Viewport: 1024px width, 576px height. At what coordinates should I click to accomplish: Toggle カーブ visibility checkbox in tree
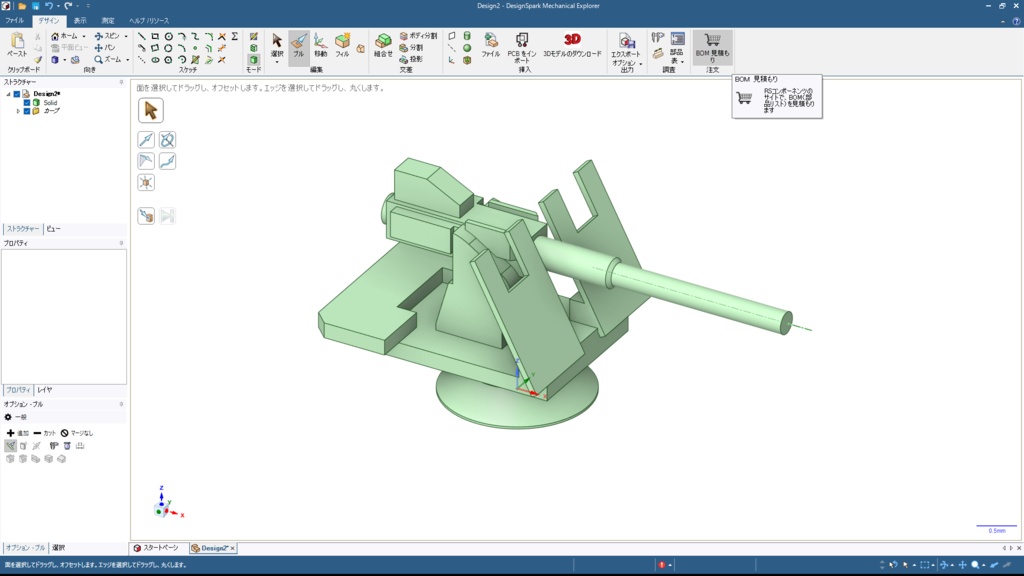[27, 111]
